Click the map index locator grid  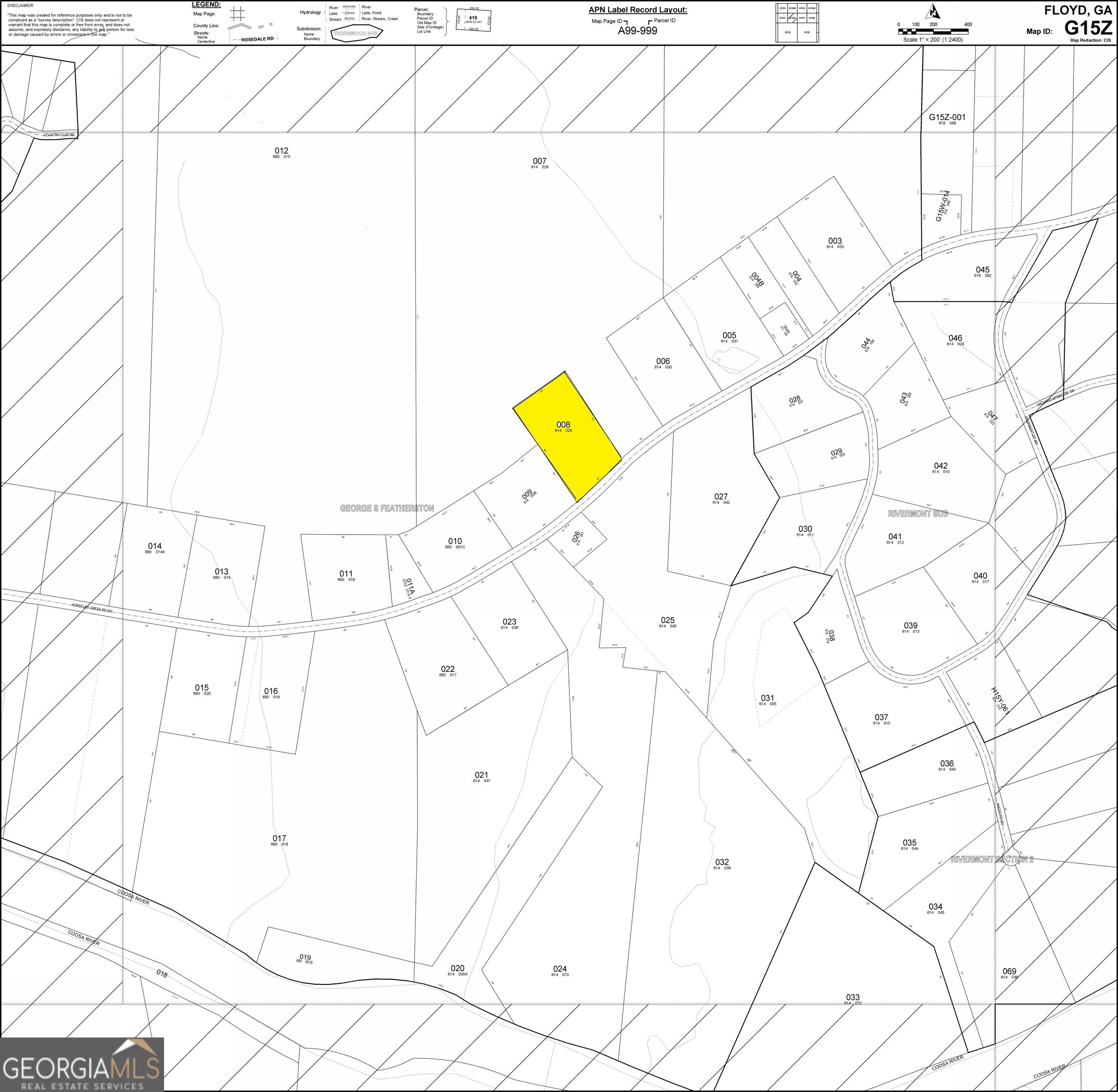tap(797, 23)
